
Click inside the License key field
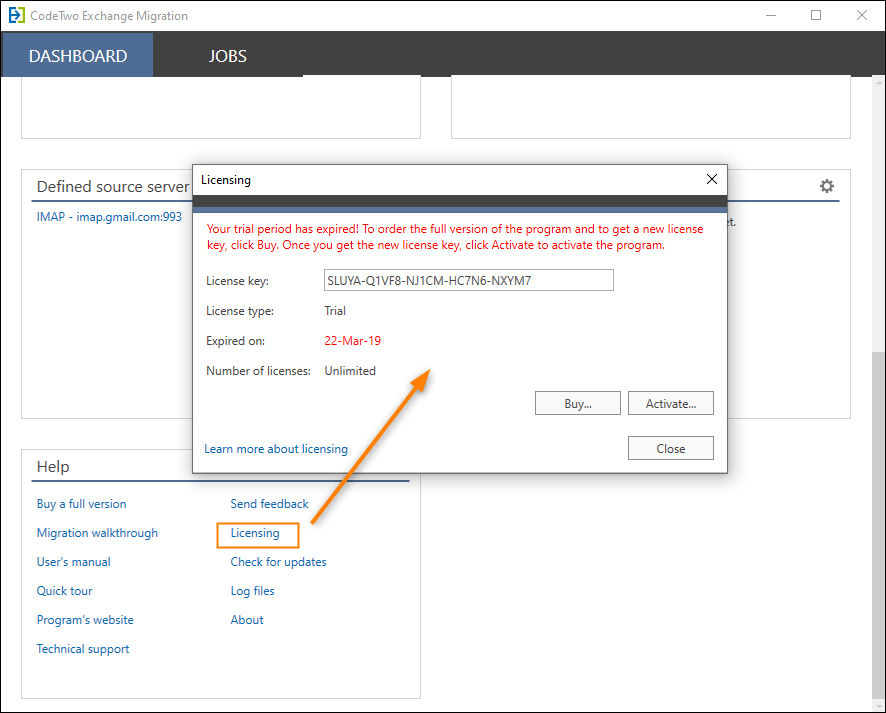click(468, 280)
